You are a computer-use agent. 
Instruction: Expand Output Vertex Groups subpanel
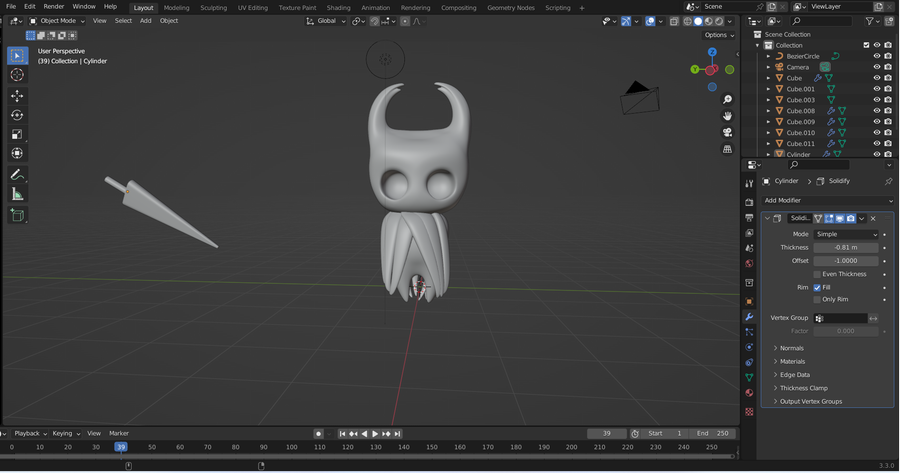point(810,401)
